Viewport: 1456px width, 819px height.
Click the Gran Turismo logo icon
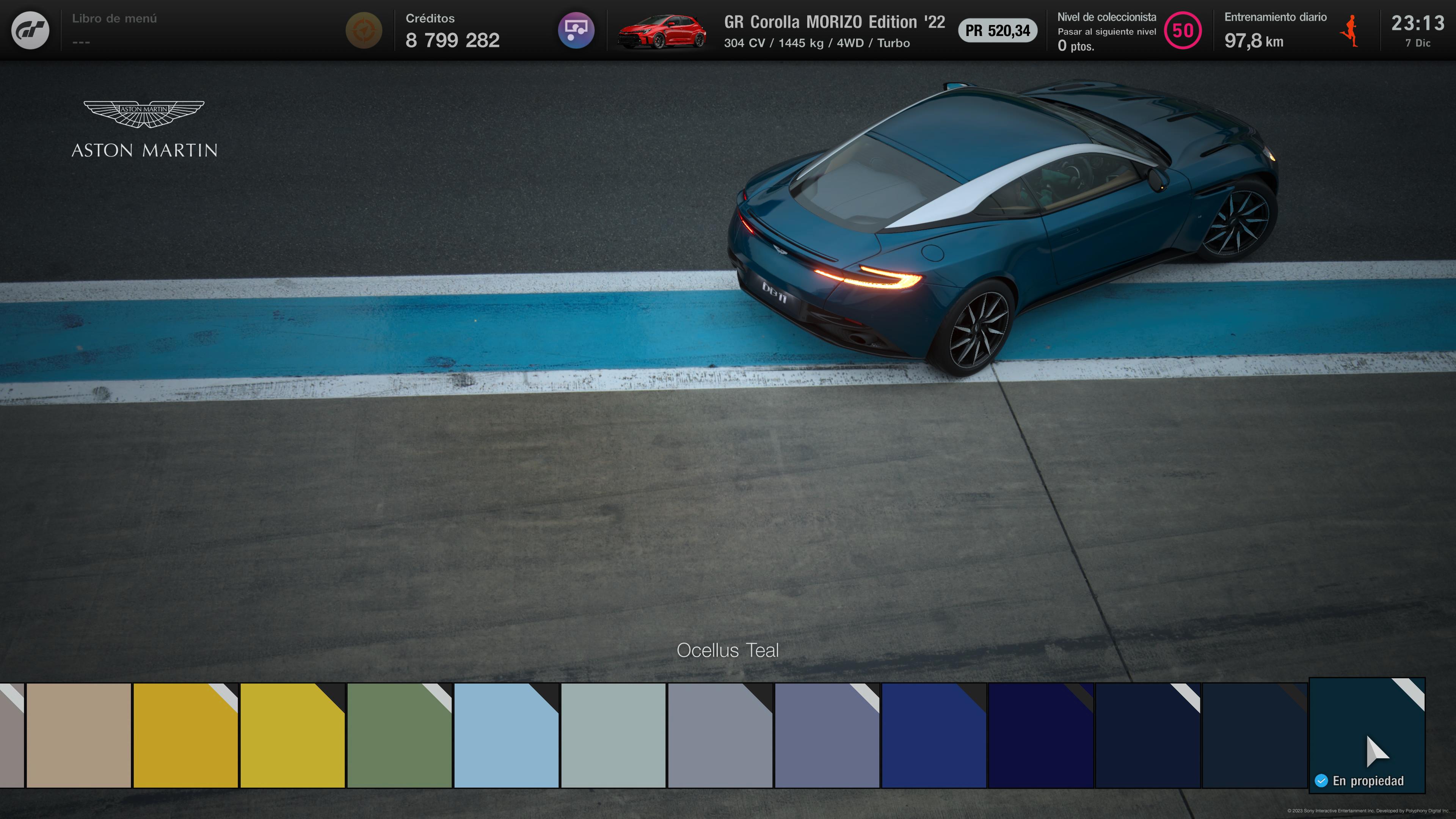(30, 30)
